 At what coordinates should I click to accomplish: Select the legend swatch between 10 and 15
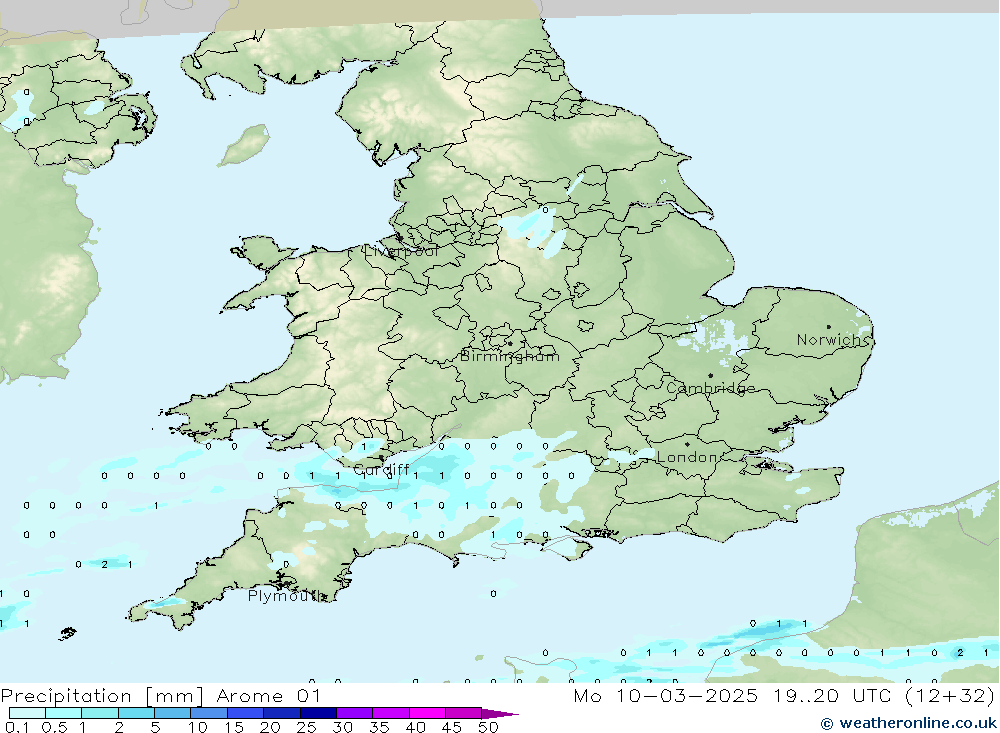[x=209, y=713]
